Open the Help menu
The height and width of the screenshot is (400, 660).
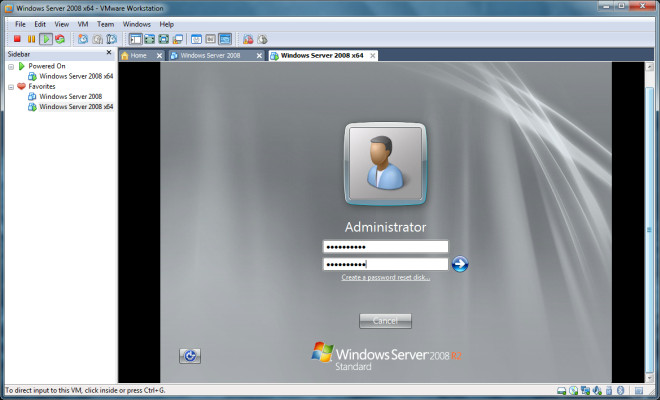167,24
